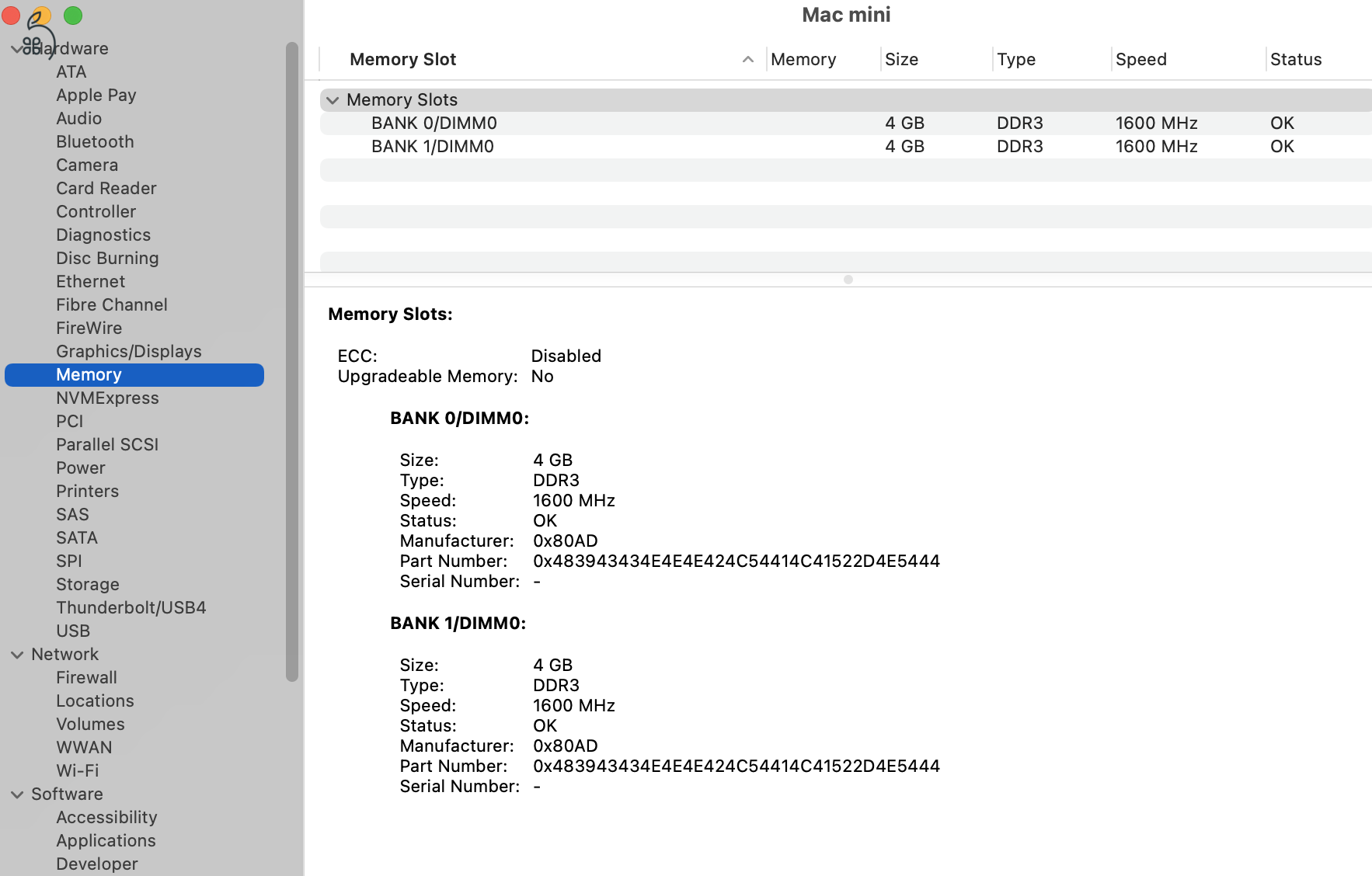Open Apple Pay in the sidebar
This screenshot has width=1372, height=876.
[x=96, y=96]
